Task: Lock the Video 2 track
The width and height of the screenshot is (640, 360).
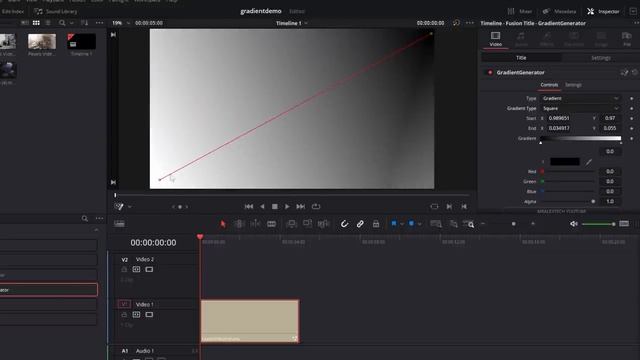Action: 124,269
